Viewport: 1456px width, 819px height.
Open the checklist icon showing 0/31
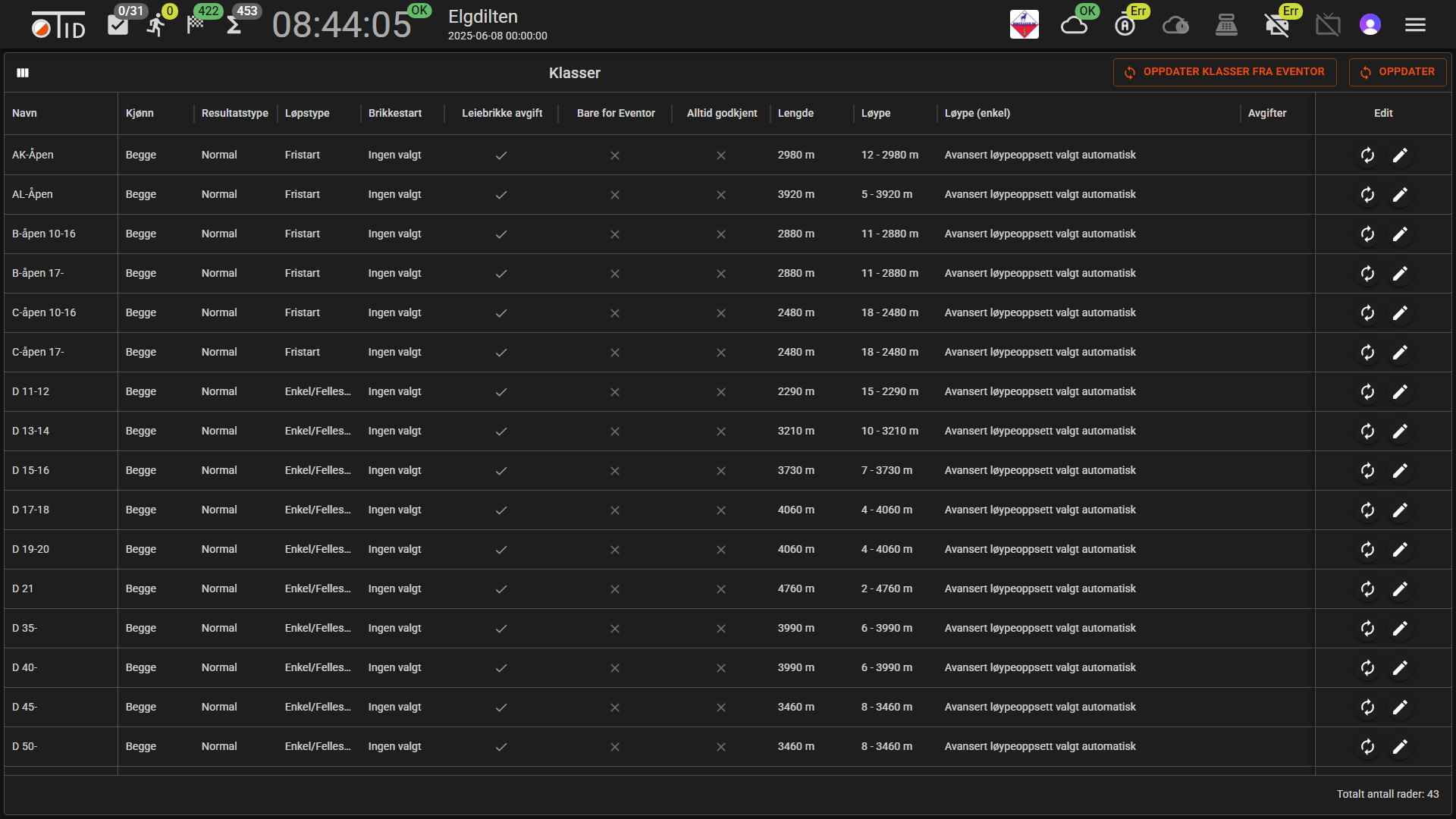click(x=118, y=26)
